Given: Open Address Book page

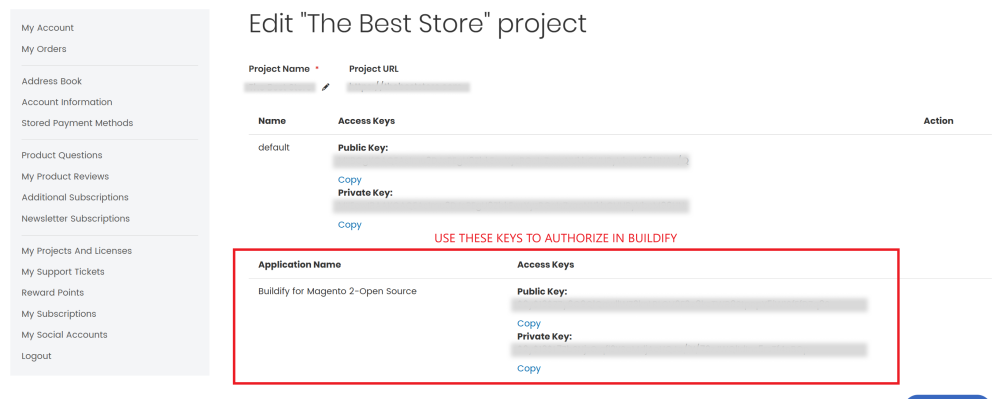Looking at the screenshot, I should click(x=52, y=81).
